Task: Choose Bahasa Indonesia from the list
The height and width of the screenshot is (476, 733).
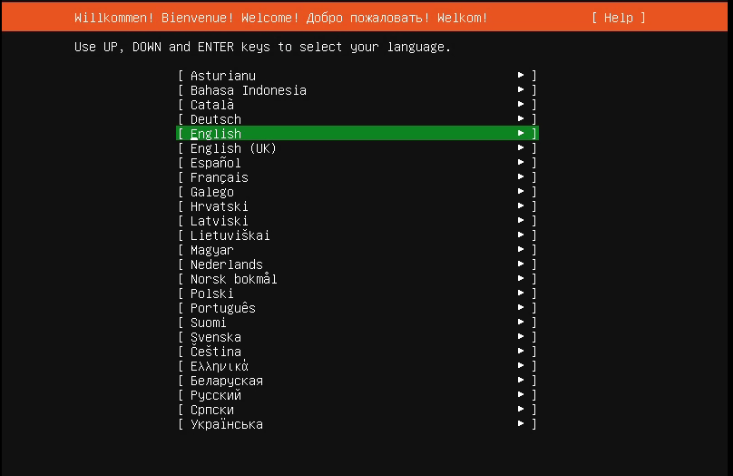Action: (357, 90)
